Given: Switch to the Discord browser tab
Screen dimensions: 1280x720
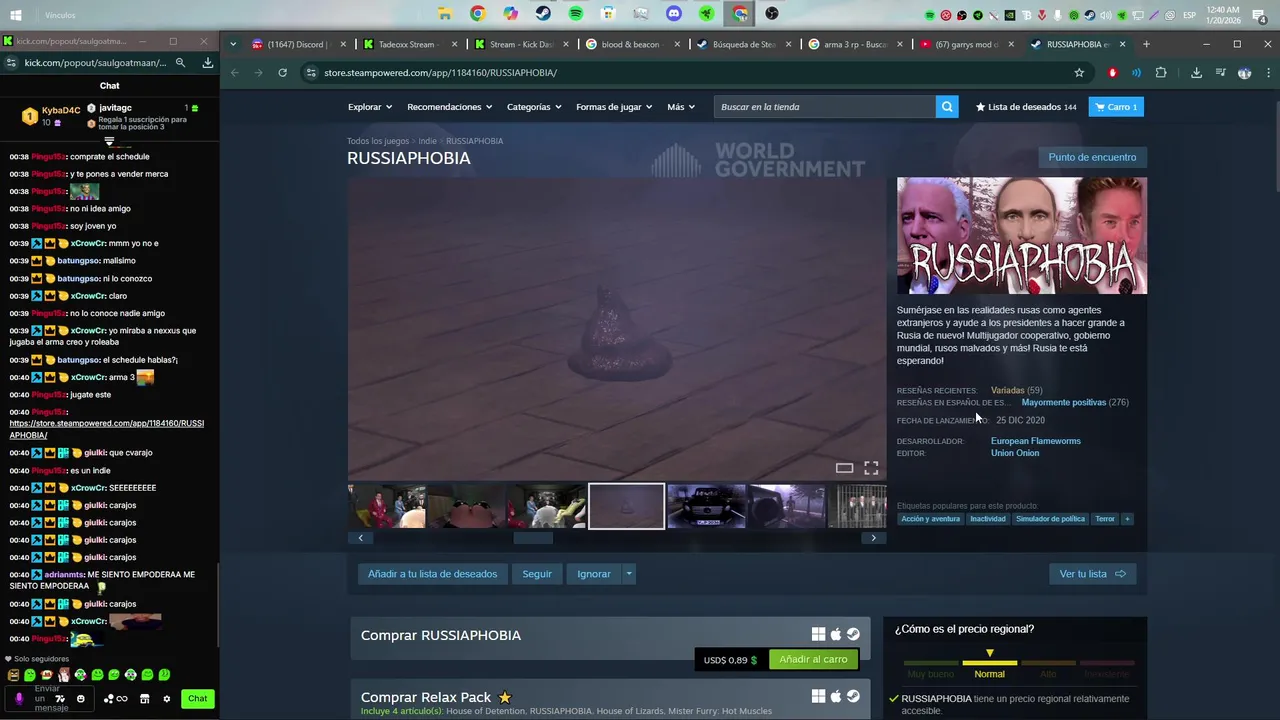Looking at the screenshot, I should tap(297, 44).
